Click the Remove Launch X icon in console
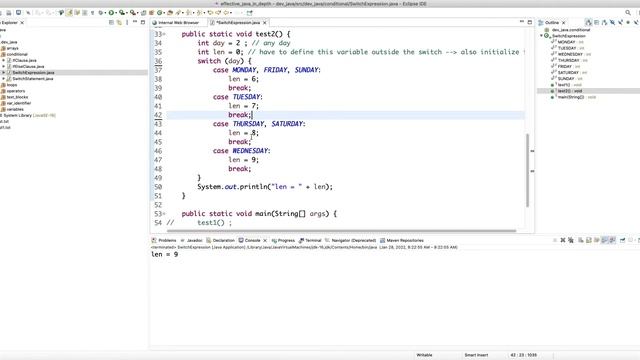 563,240
